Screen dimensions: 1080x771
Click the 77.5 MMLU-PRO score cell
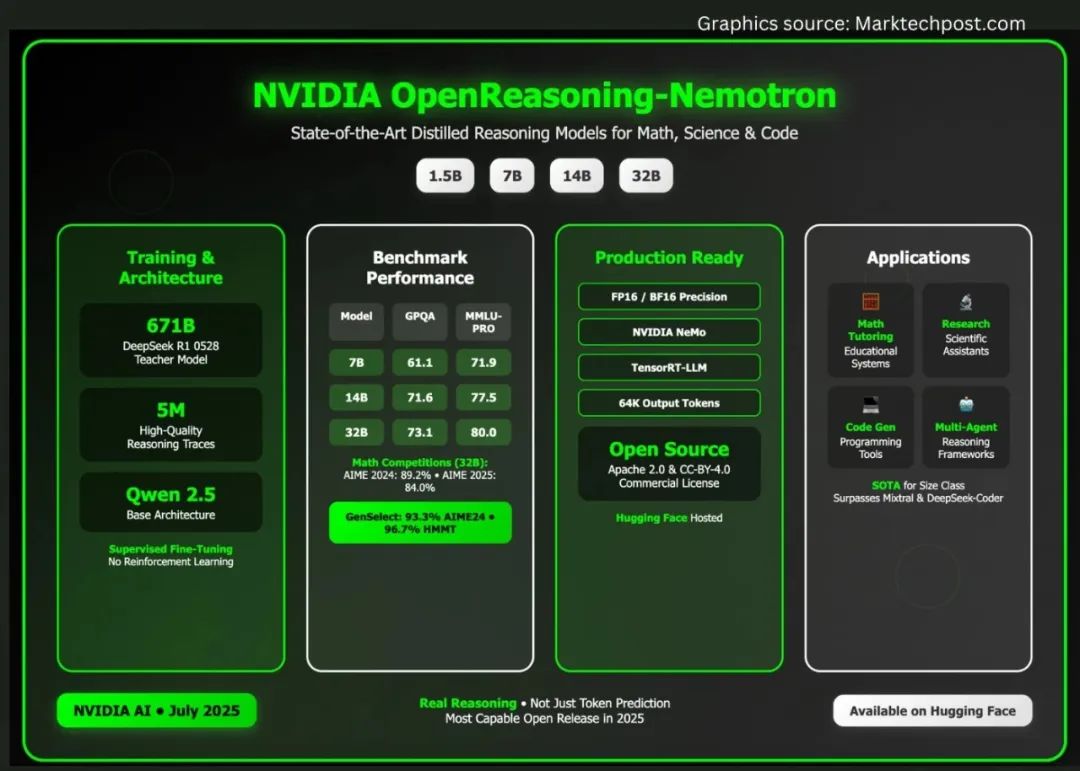click(x=483, y=398)
